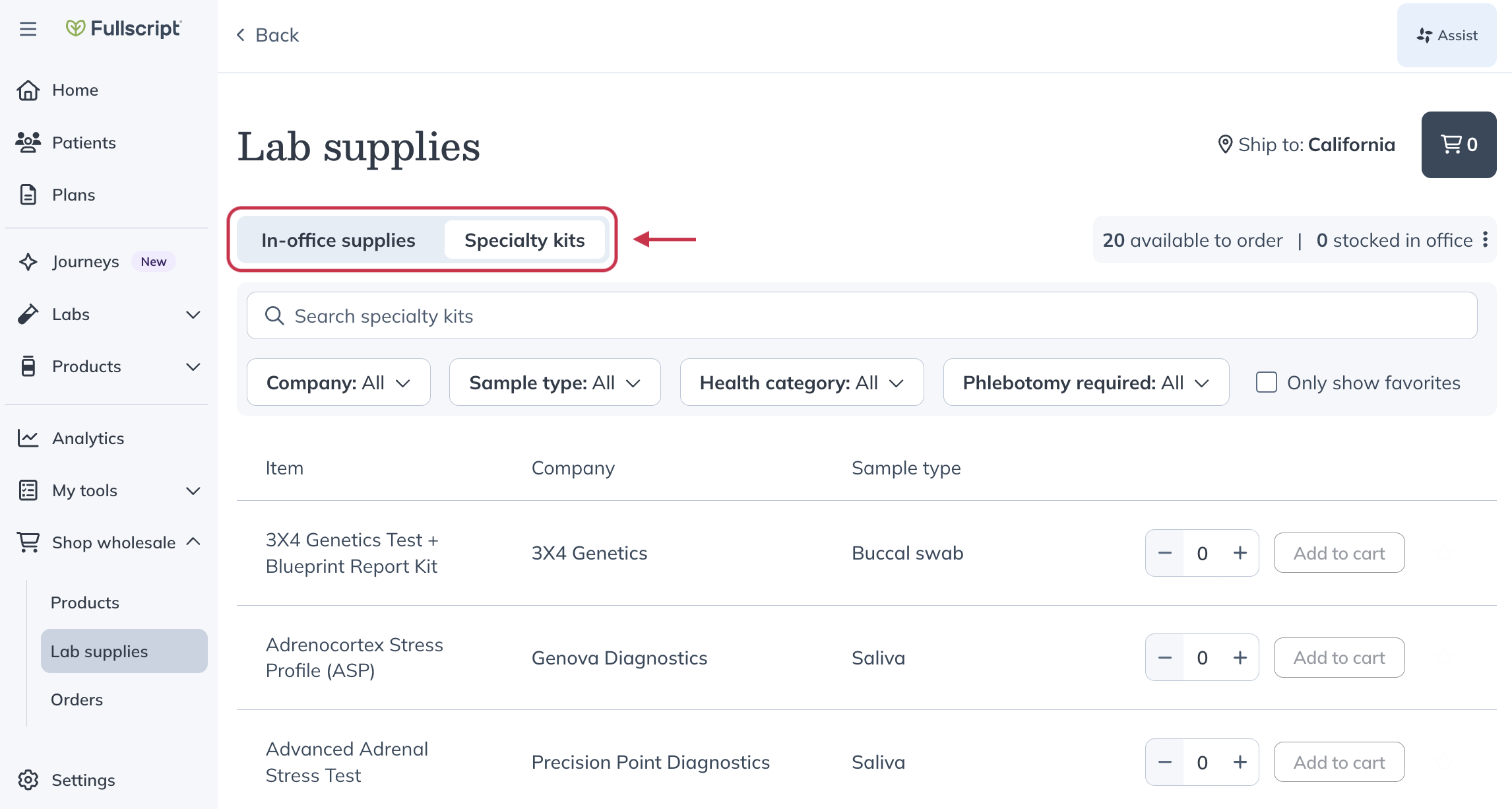The image size is (1512, 809).
Task: Click the Fullscript logo
Action: pyautogui.click(x=123, y=28)
